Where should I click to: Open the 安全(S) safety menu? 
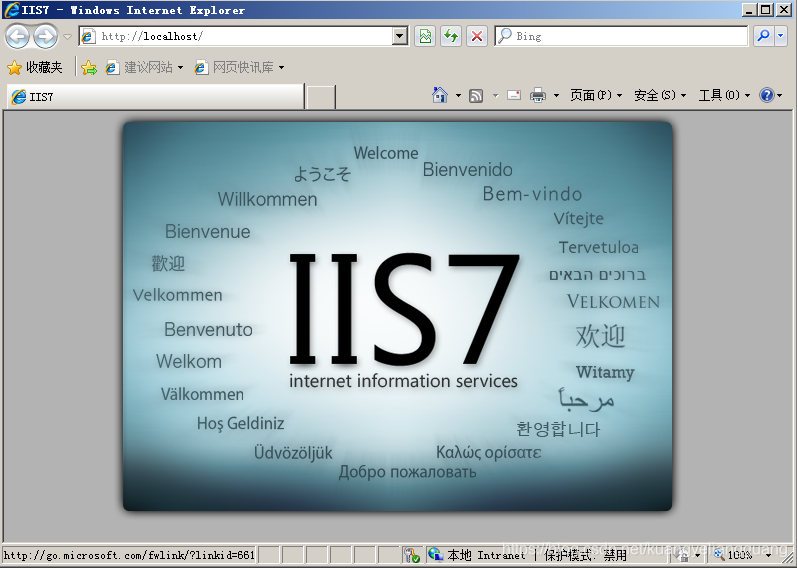(x=660, y=95)
